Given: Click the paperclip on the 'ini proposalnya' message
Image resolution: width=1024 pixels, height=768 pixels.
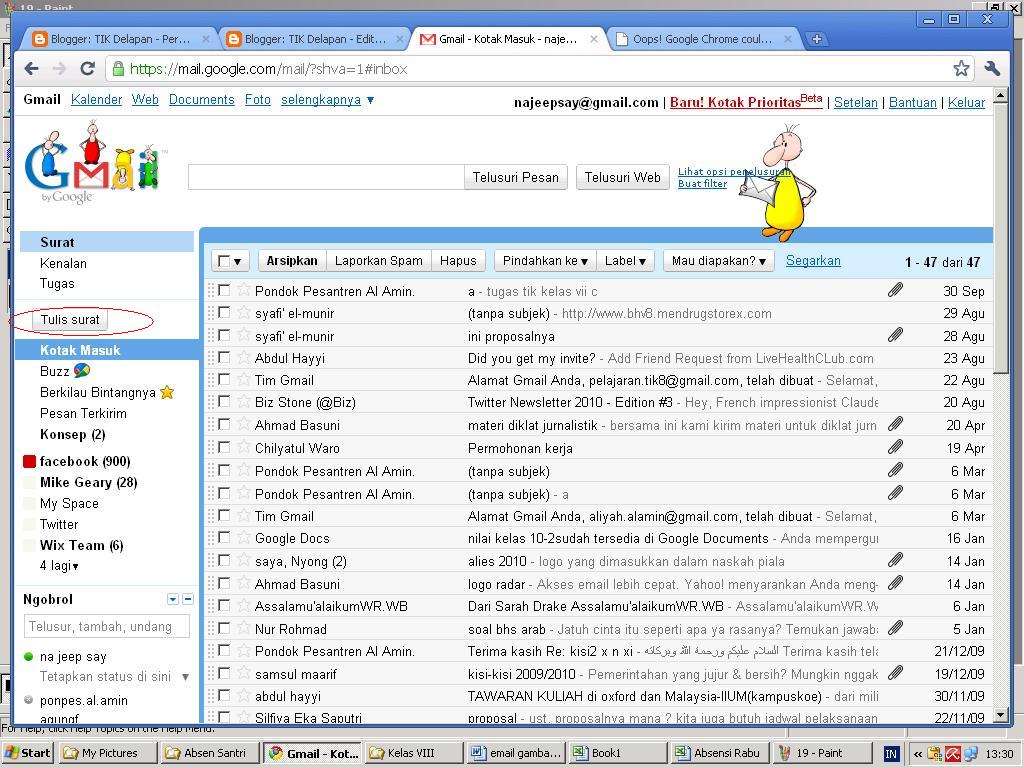Looking at the screenshot, I should click(x=895, y=335).
